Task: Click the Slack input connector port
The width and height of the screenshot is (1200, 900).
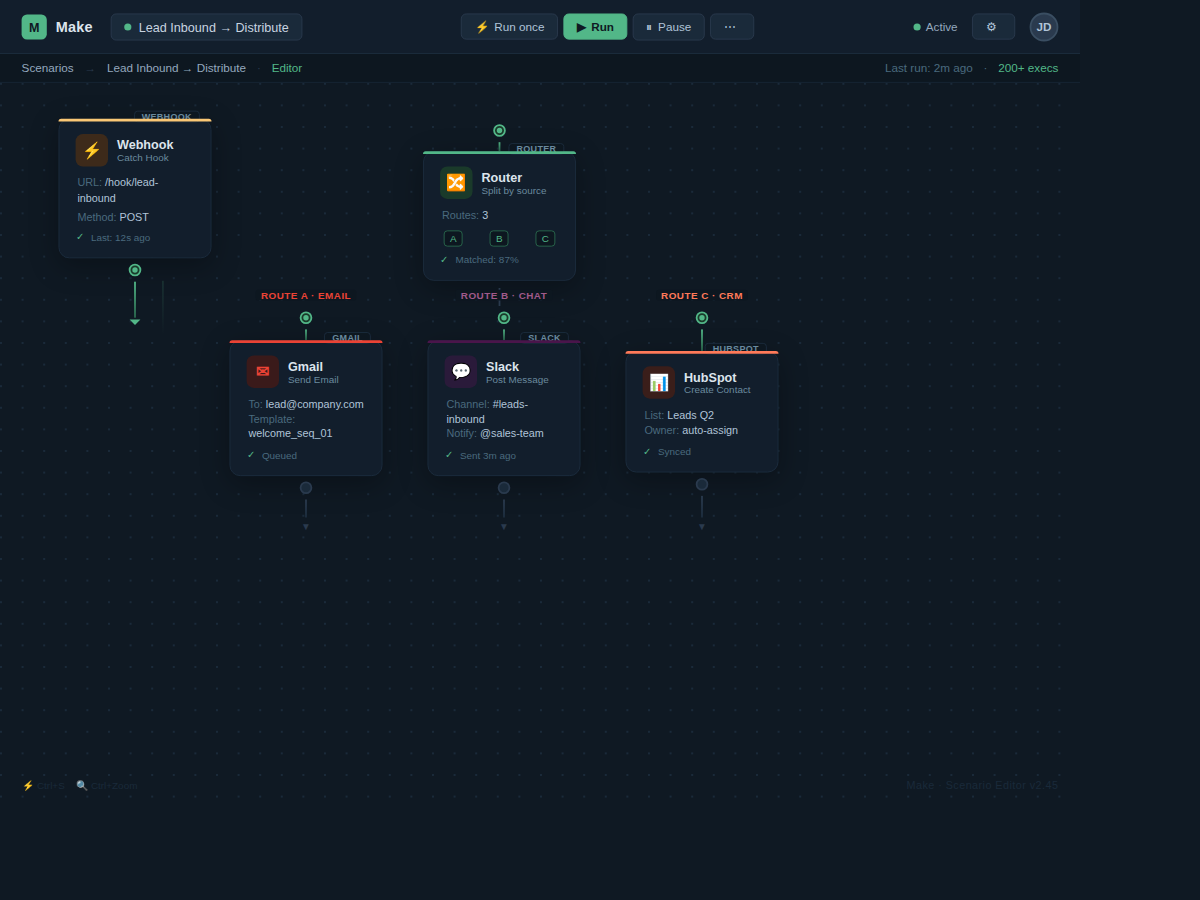Action: (504, 318)
